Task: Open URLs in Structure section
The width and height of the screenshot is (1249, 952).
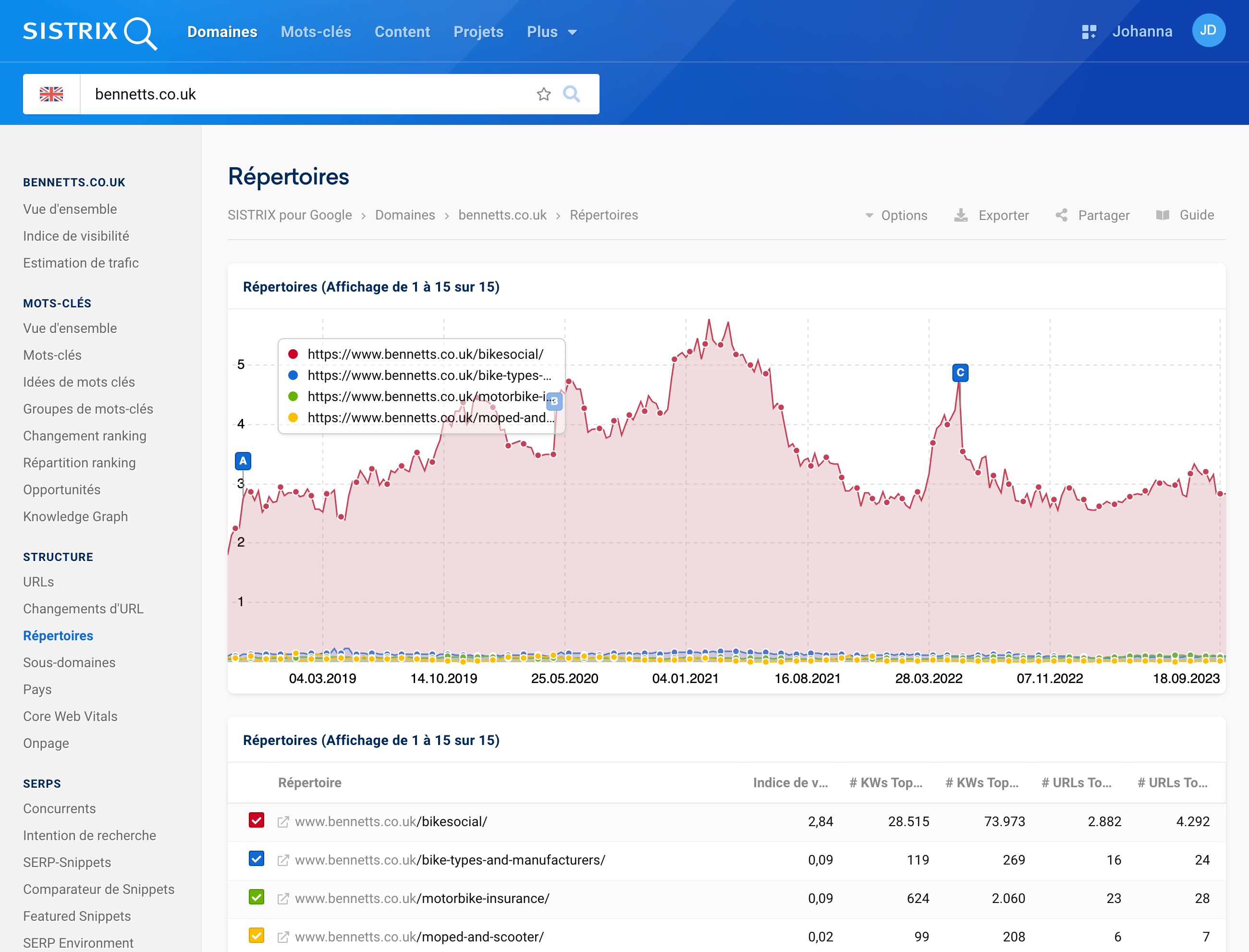Action: (x=38, y=582)
